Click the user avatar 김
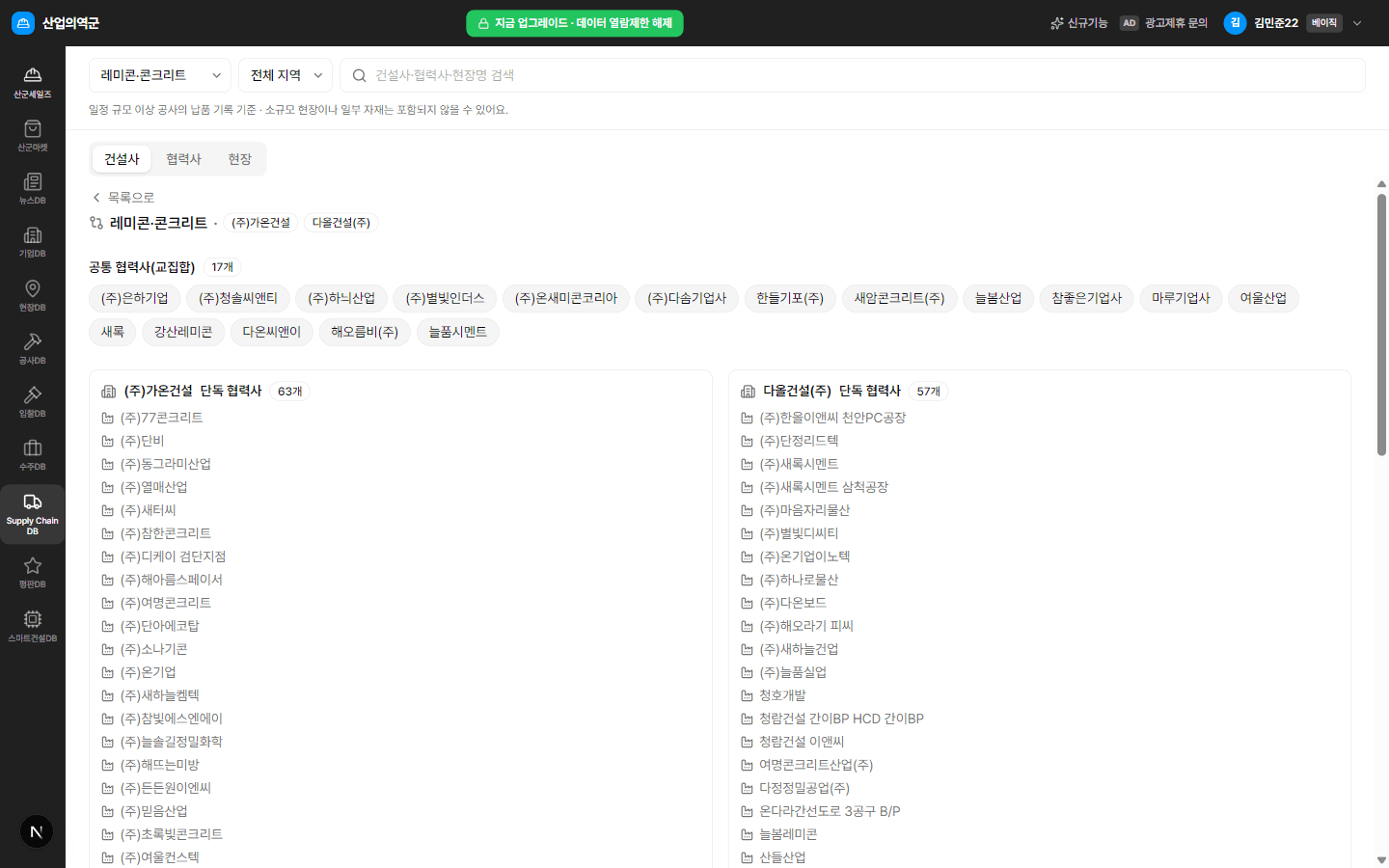The height and width of the screenshot is (868, 1389). 1235,23
